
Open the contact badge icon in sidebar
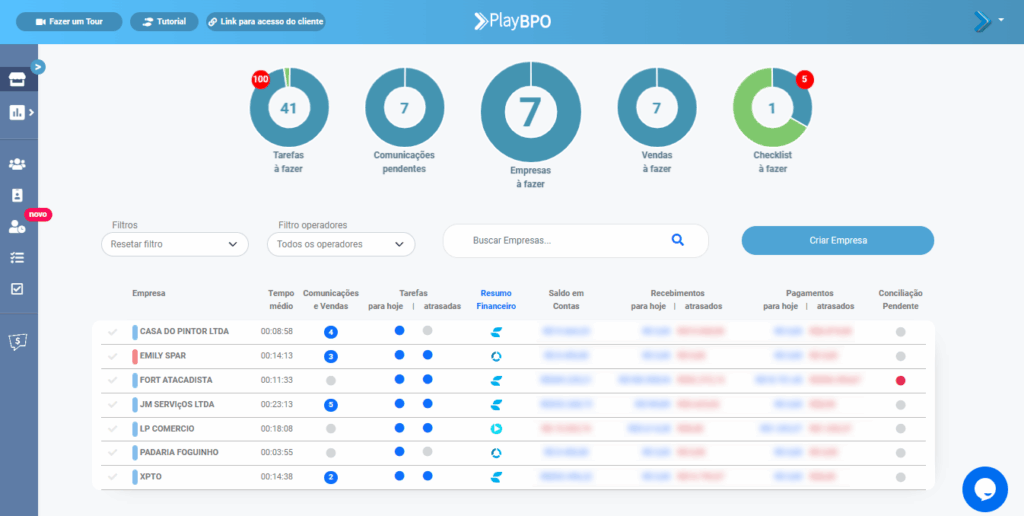pyautogui.click(x=17, y=195)
